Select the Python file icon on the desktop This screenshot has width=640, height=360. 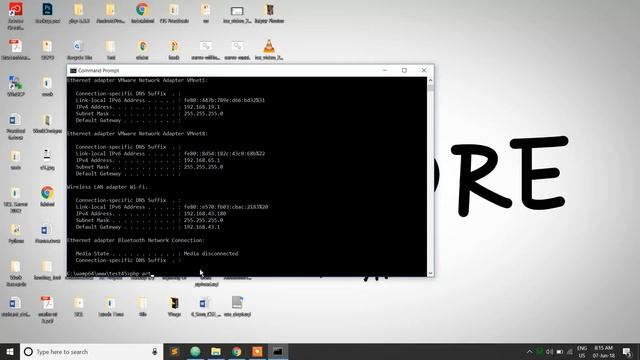pos(16,230)
